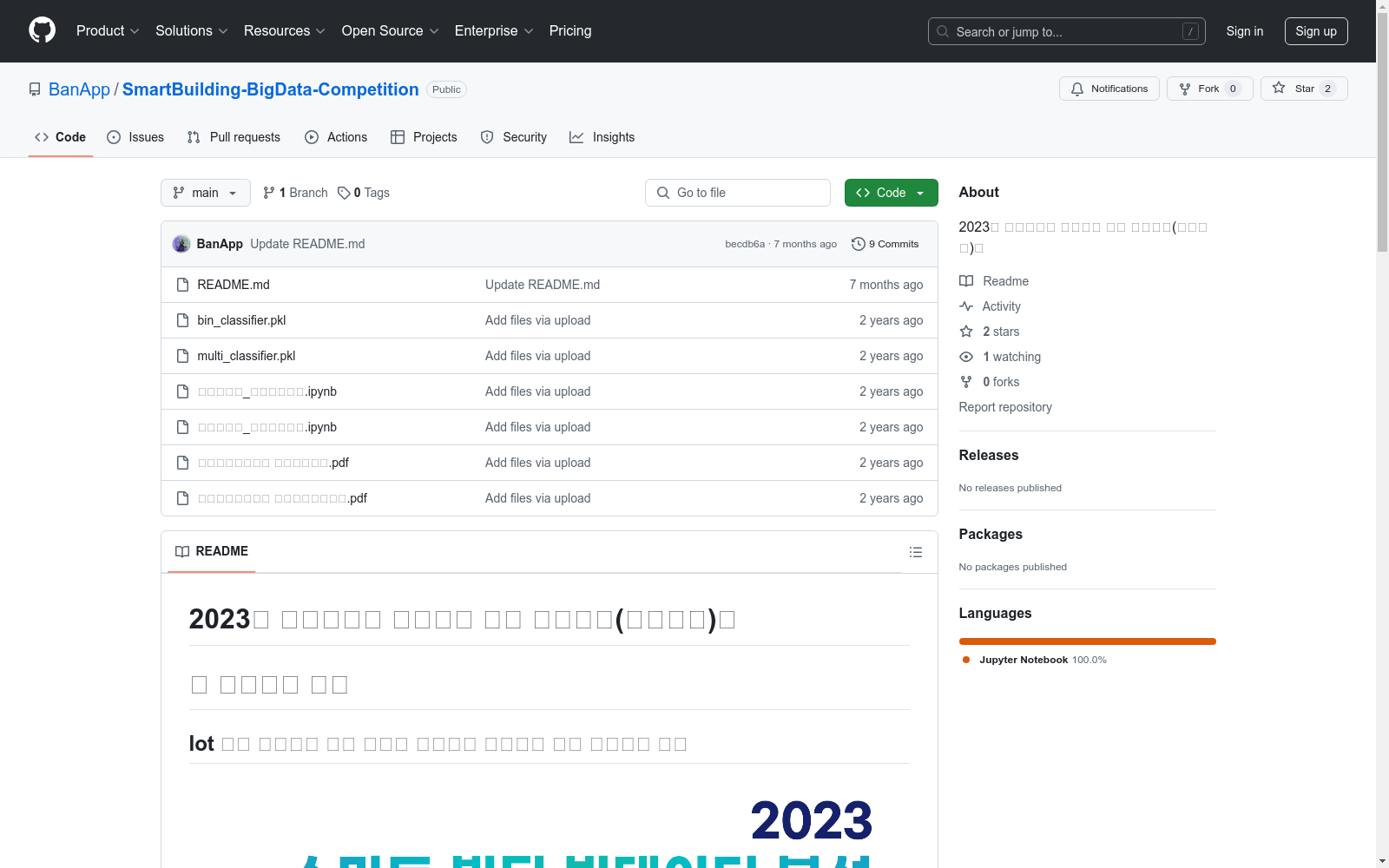This screenshot has width=1389, height=868.
Task: Open the Security tab
Action: coord(514,137)
